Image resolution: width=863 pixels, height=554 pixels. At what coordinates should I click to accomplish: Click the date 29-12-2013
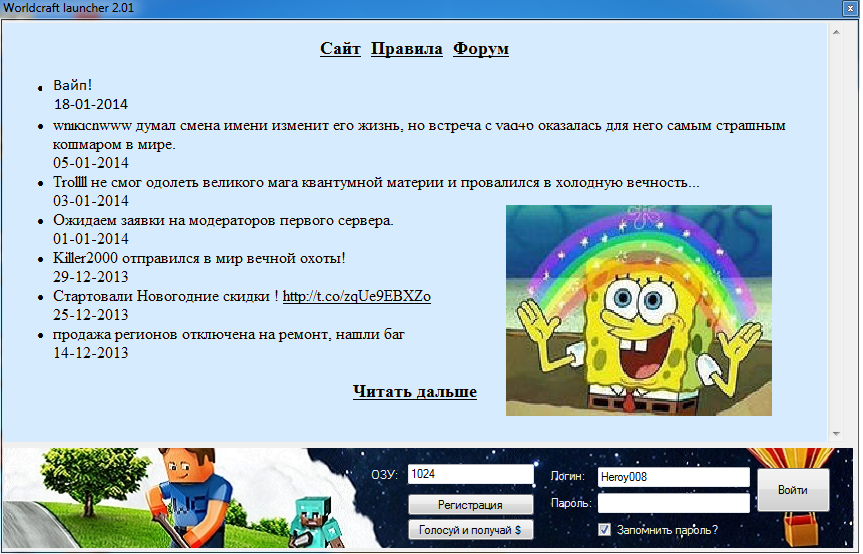pos(91,277)
